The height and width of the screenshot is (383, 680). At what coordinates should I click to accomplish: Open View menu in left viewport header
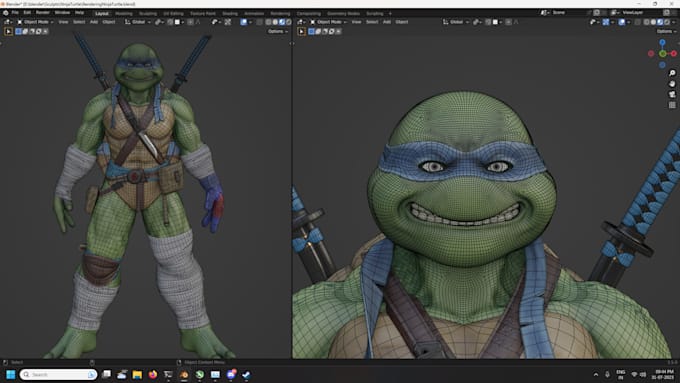pyautogui.click(x=63, y=22)
